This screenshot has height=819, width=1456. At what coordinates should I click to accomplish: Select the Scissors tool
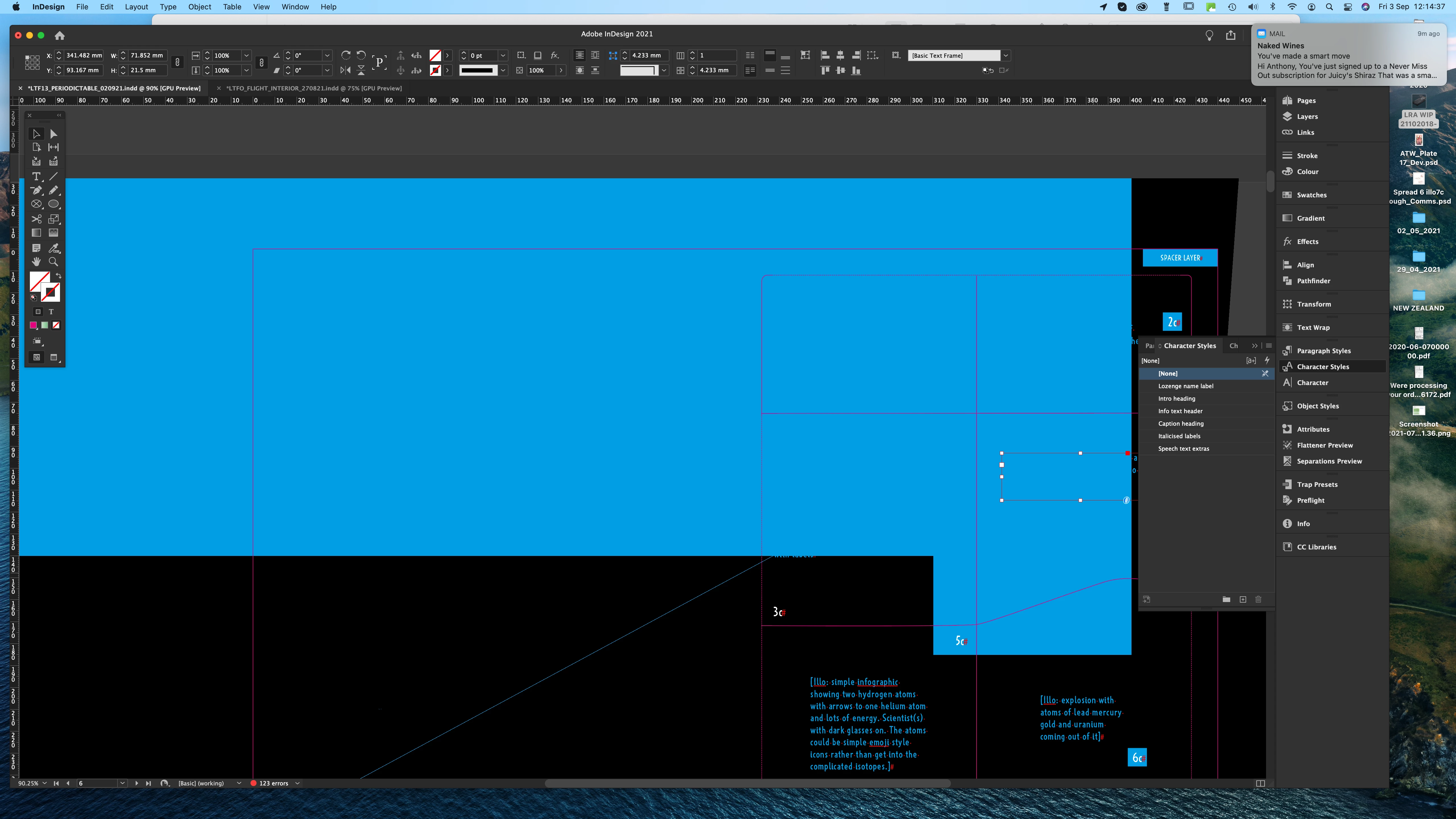pyautogui.click(x=36, y=219)
